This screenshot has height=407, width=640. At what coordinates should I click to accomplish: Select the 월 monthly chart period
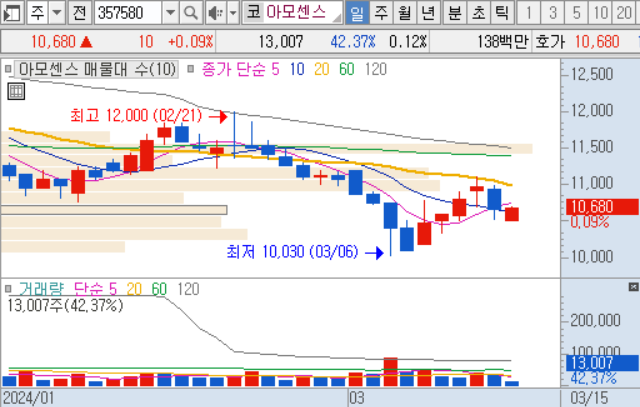(x=404, y=13)
